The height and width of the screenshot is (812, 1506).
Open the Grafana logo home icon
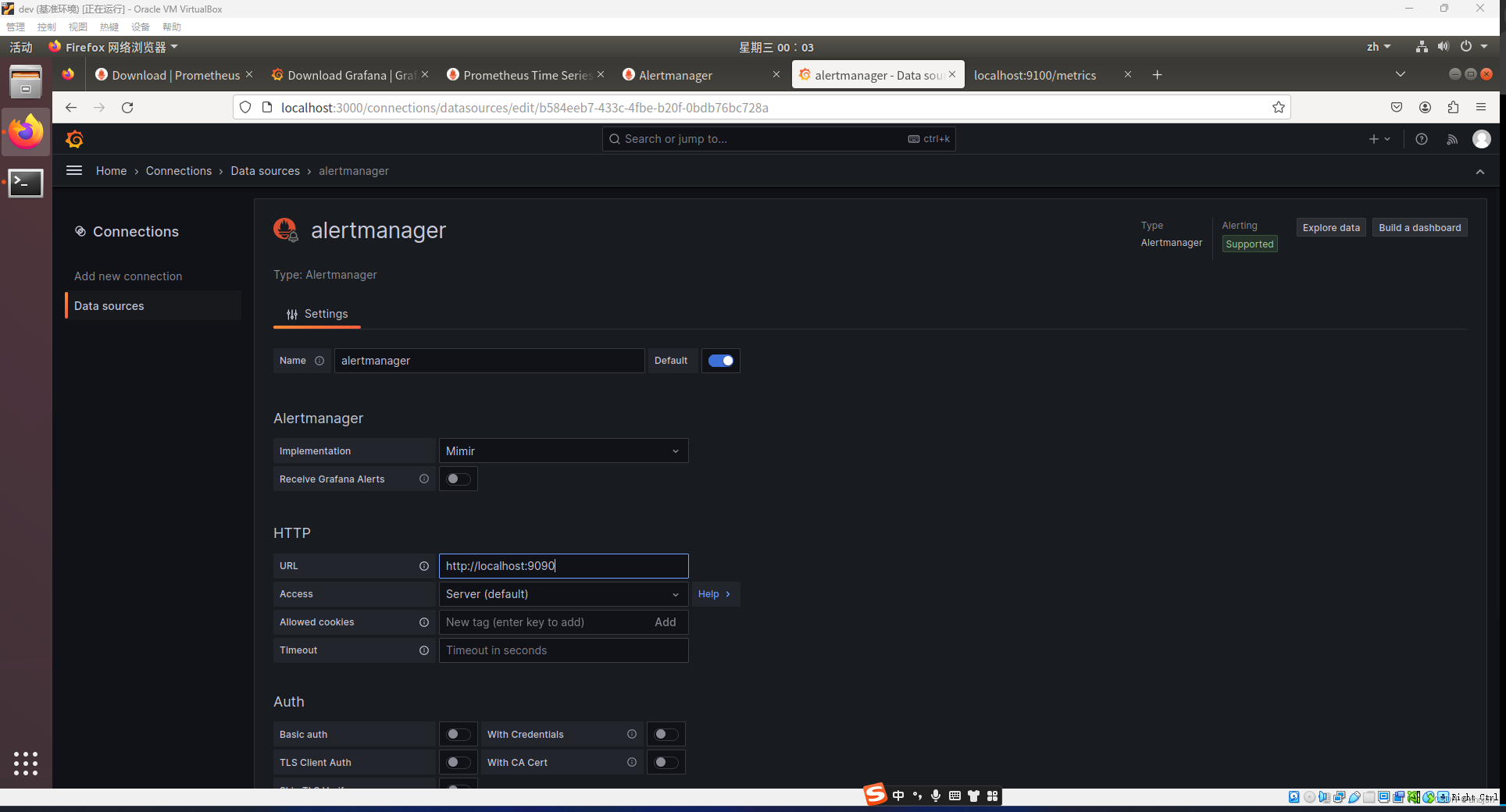(x=75, y=139)
